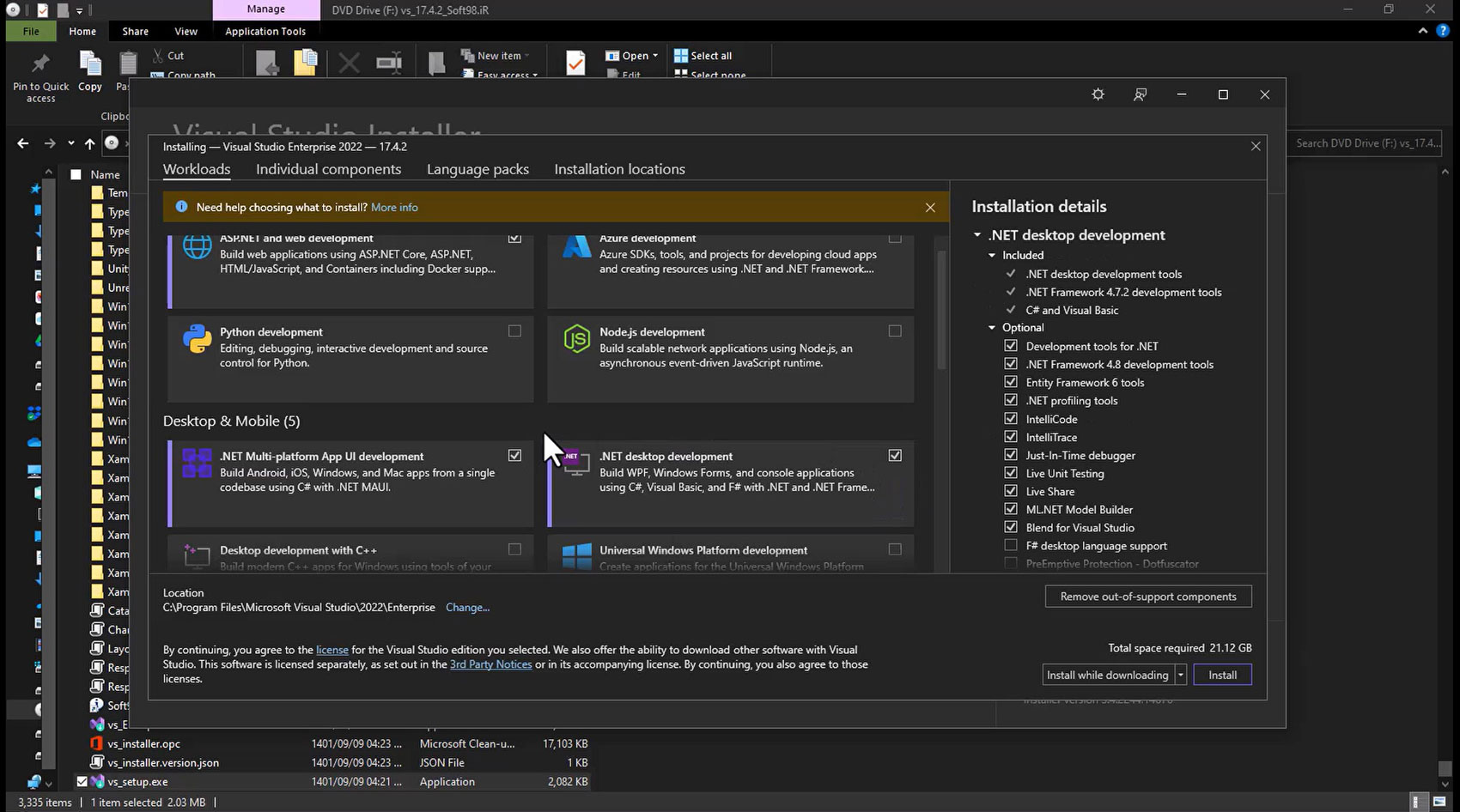This screenshot has width=1460, height=812.
Task: Click Pin to Quick access in File Explorer
Action: point(40,78)
